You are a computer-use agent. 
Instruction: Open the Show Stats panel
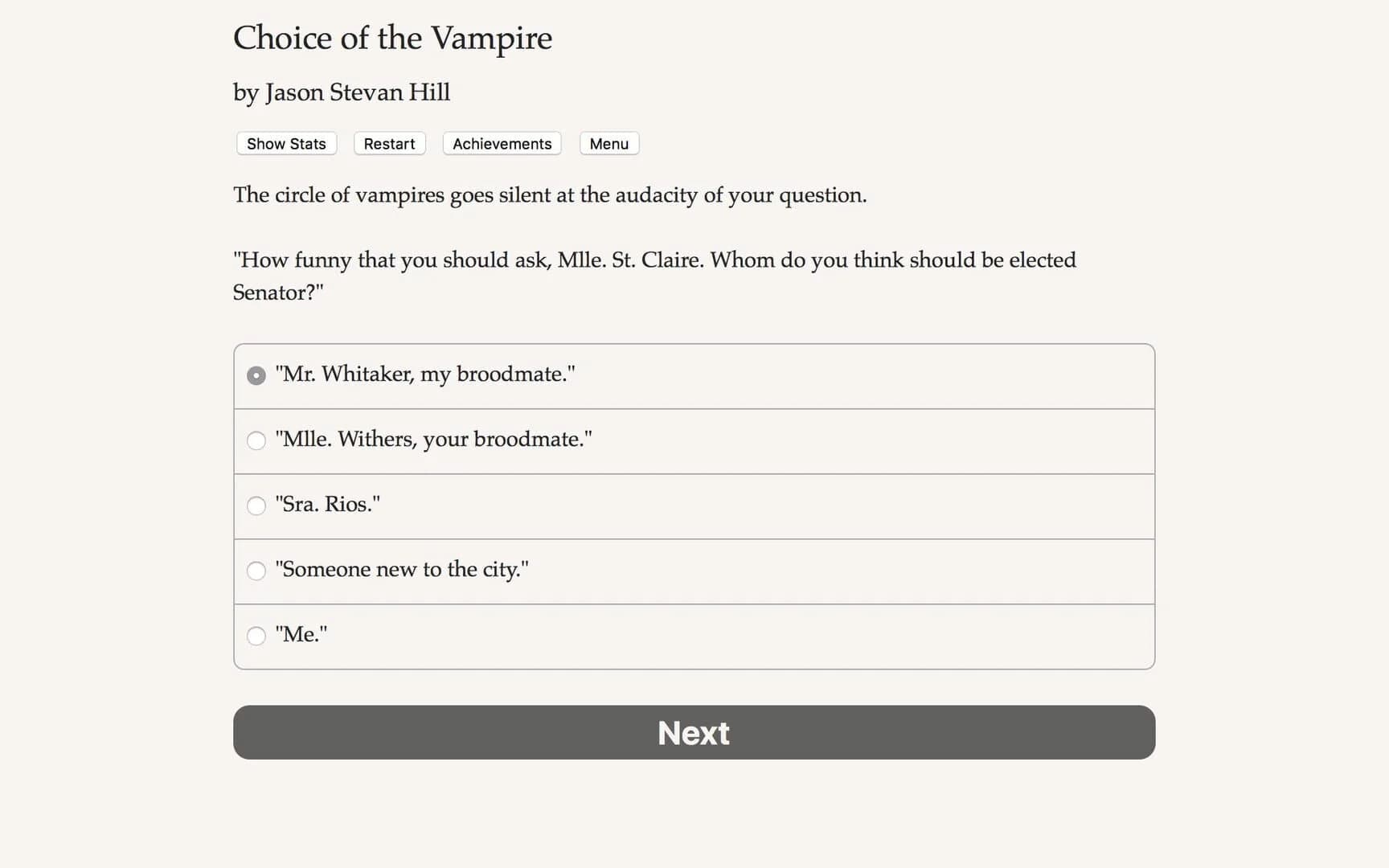[285, 143]
